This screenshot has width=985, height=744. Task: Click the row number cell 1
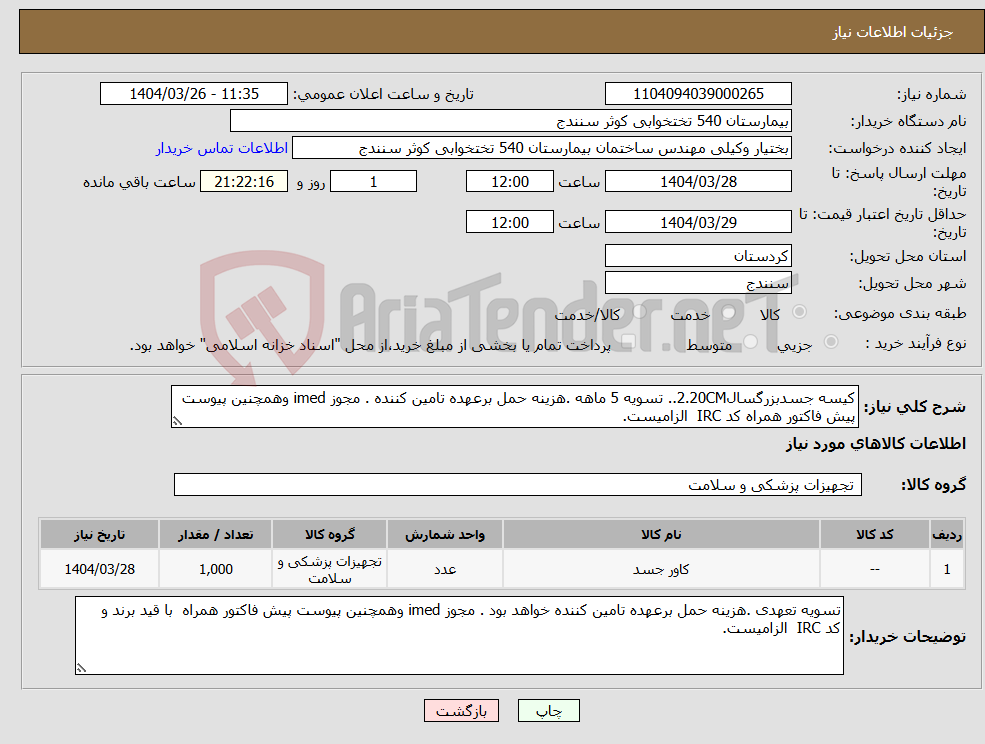947,569
